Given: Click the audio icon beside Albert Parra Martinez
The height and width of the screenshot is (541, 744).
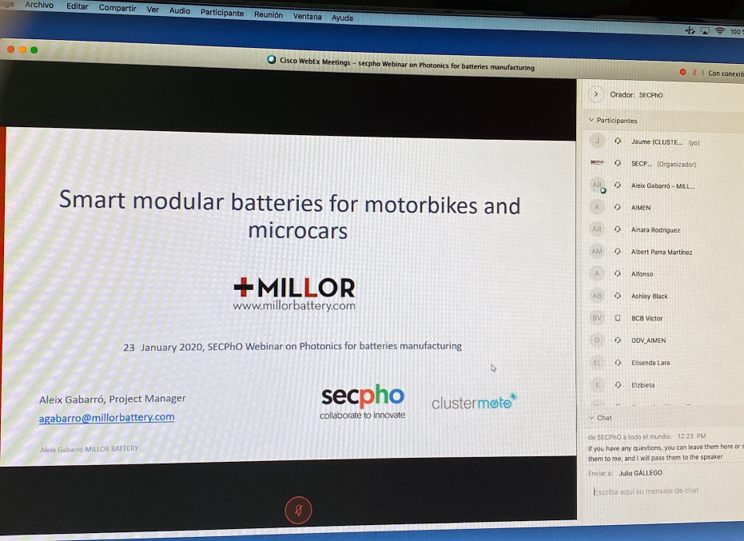Looking at the screenshot, I should [x=617, y=252].
